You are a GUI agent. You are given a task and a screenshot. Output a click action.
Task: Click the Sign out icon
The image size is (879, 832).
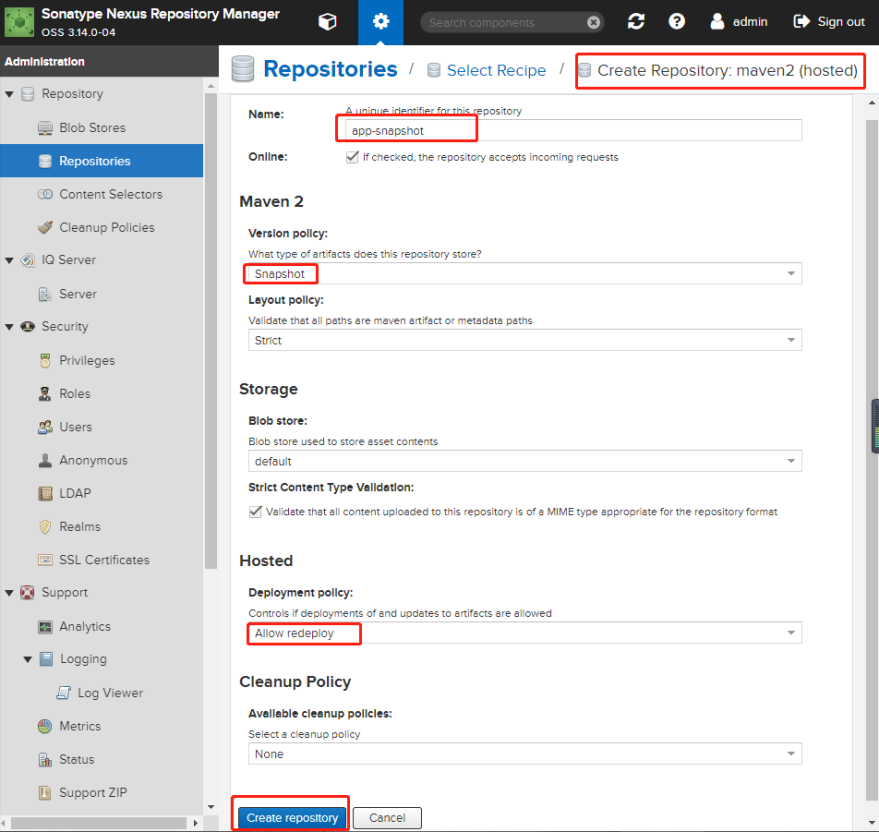[801, 22]
